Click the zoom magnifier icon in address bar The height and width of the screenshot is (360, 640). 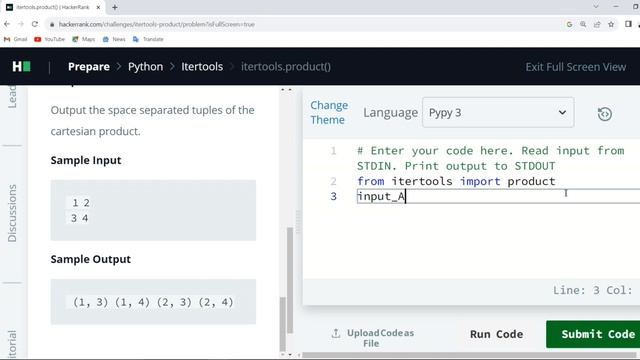tap(583, 24)
